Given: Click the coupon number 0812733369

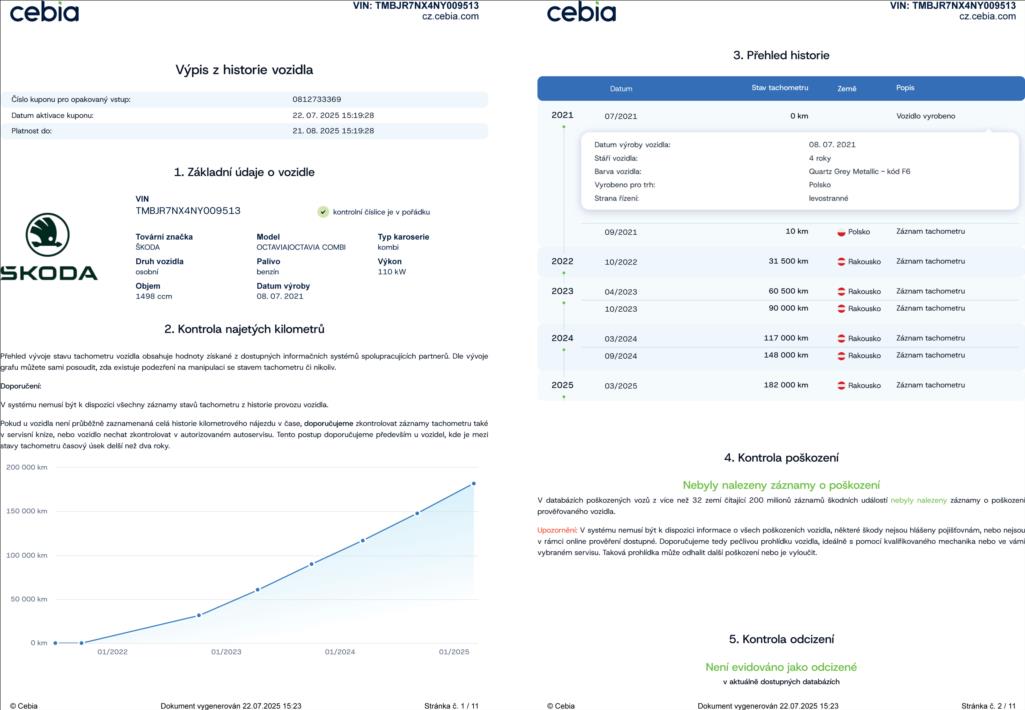Looking at the screenshot, I should coord(317,99).
